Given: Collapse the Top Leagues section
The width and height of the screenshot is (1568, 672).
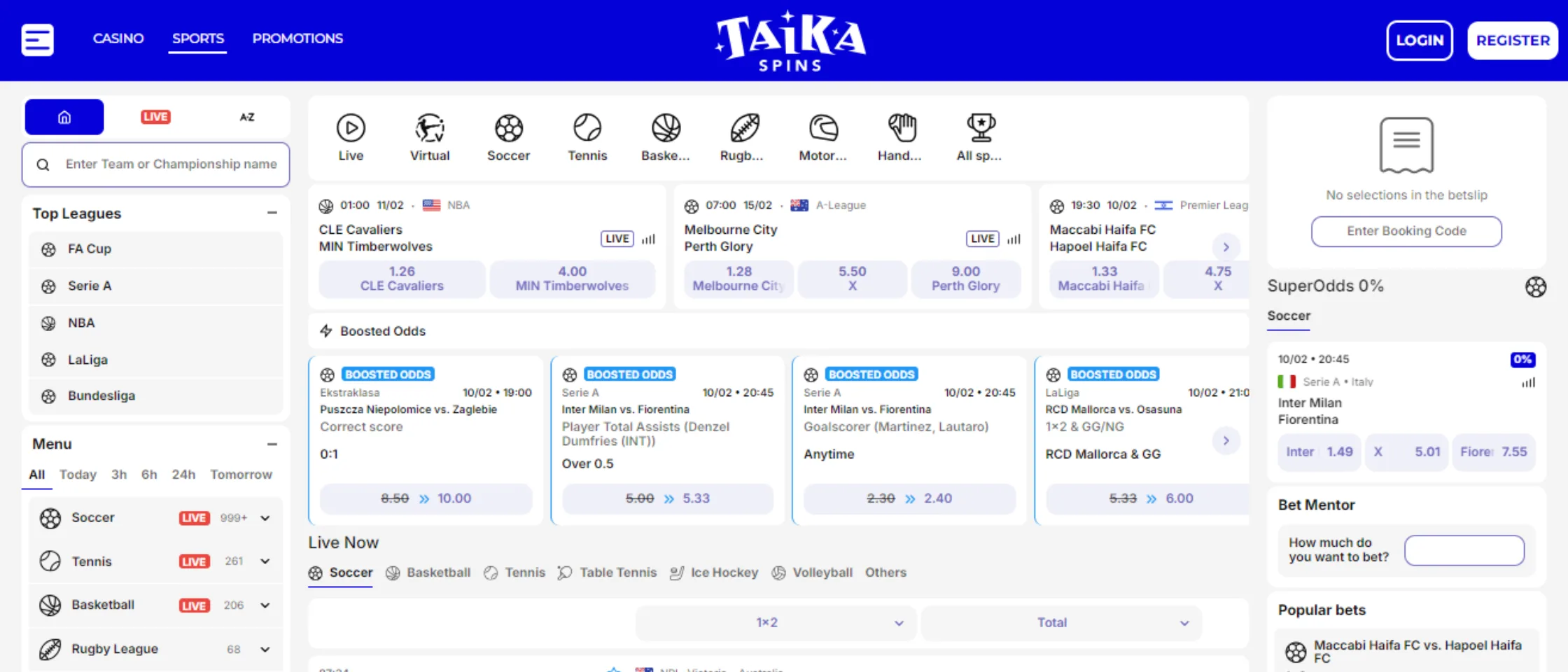Looking at the screenshot, I should [272, 213].
